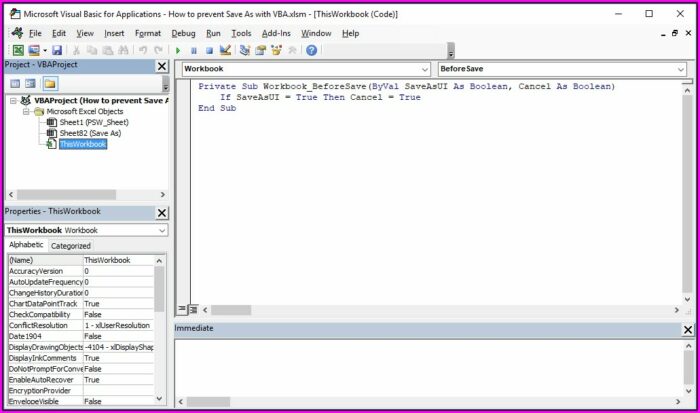Click the greyed Toolbox icon

292,50
